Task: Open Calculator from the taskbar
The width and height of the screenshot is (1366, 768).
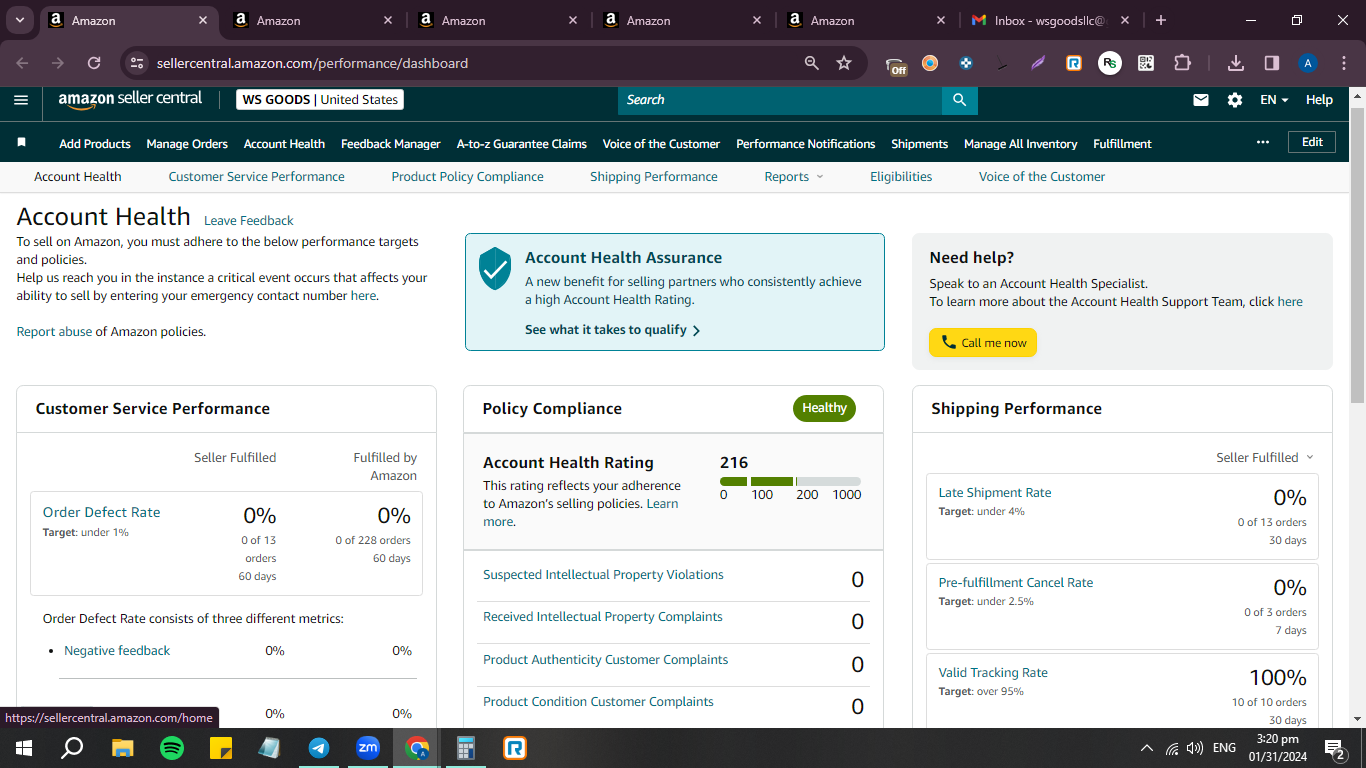Action: tap(466, 748)
